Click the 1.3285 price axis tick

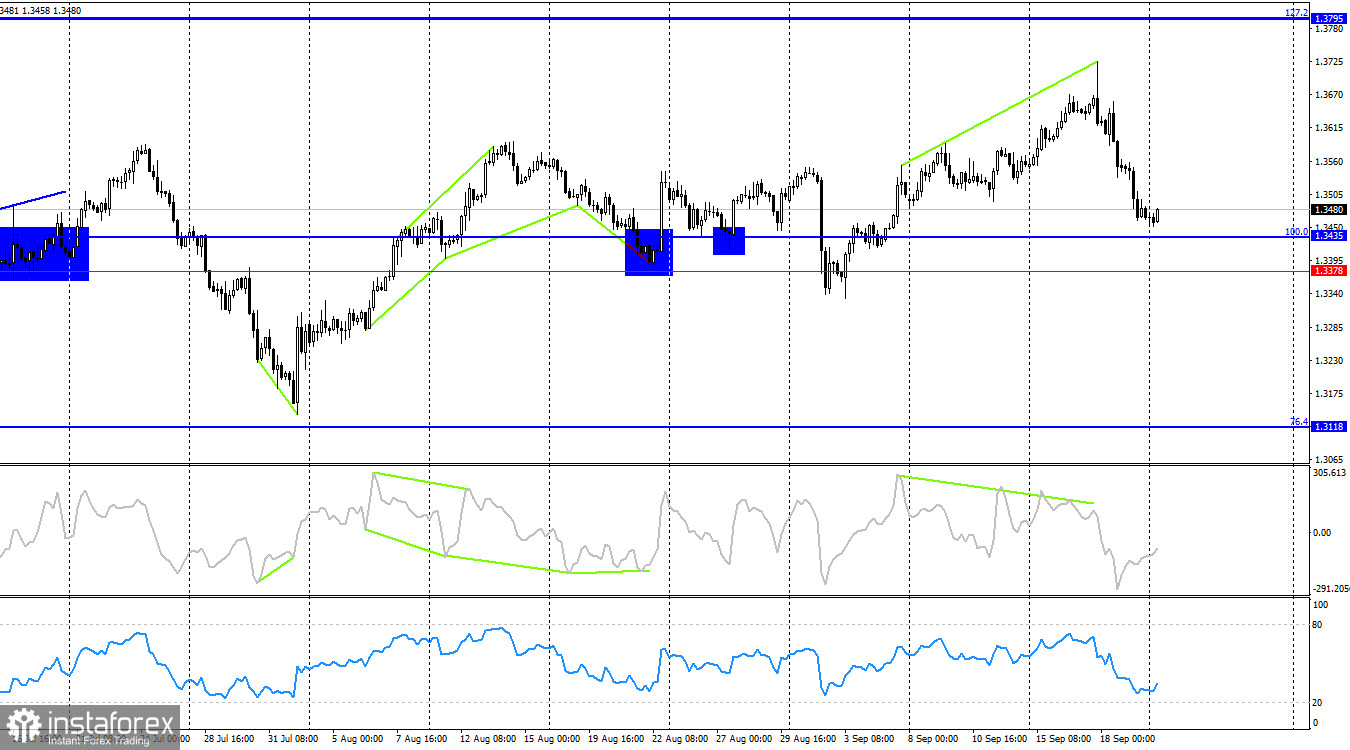tap(1329, 327)
